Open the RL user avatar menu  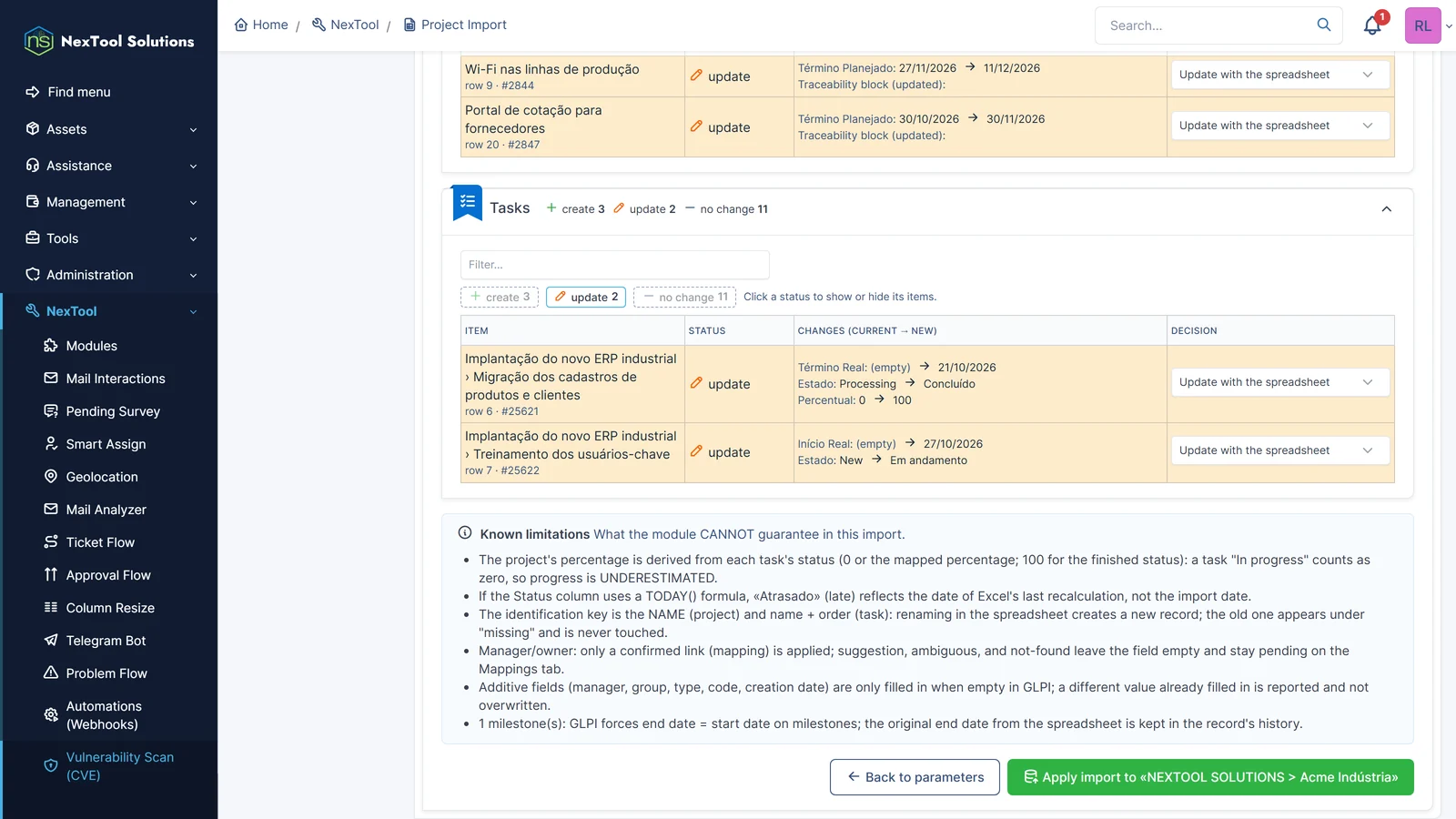coord(1422,25)
